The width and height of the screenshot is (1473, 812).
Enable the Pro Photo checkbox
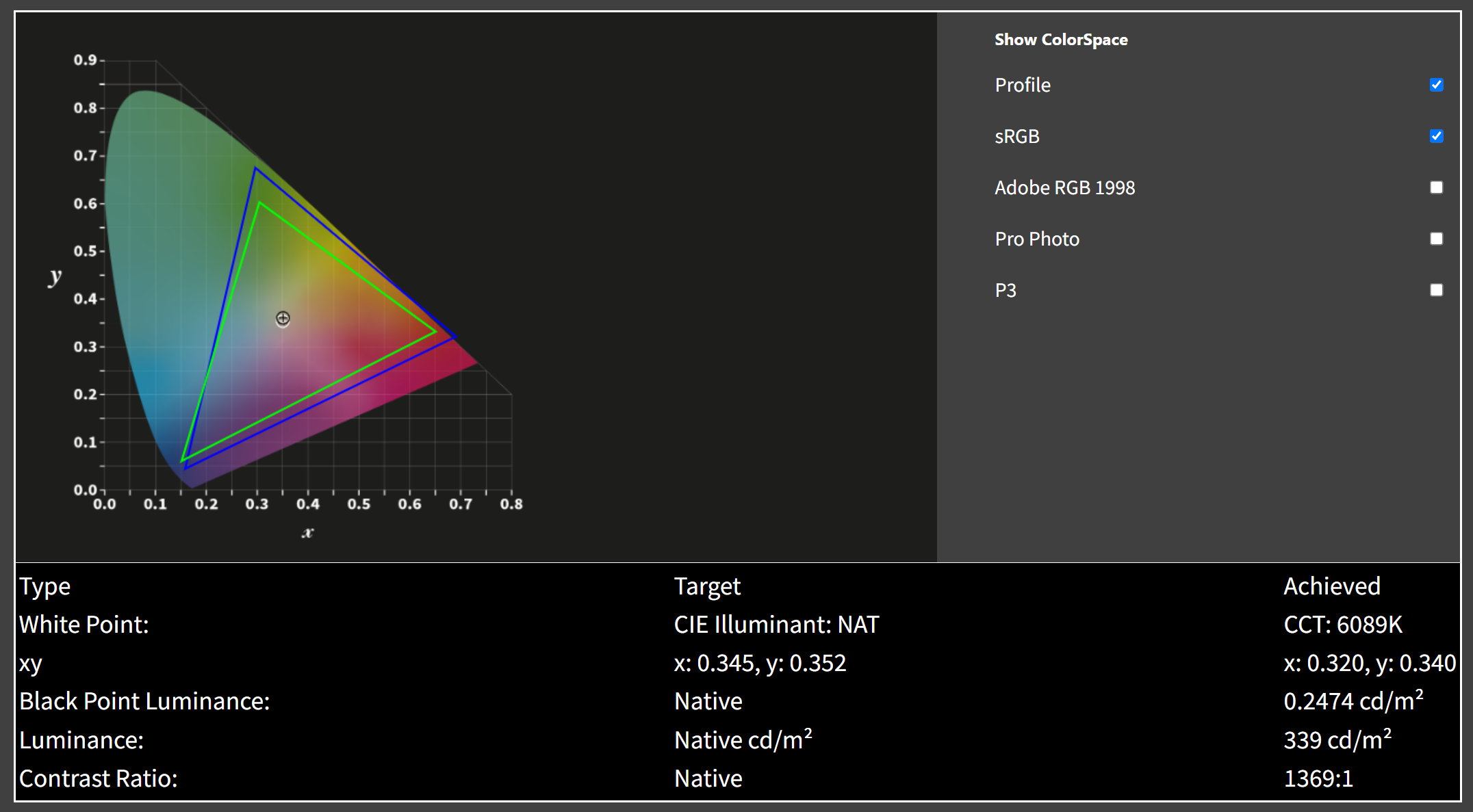point(1436,239)
